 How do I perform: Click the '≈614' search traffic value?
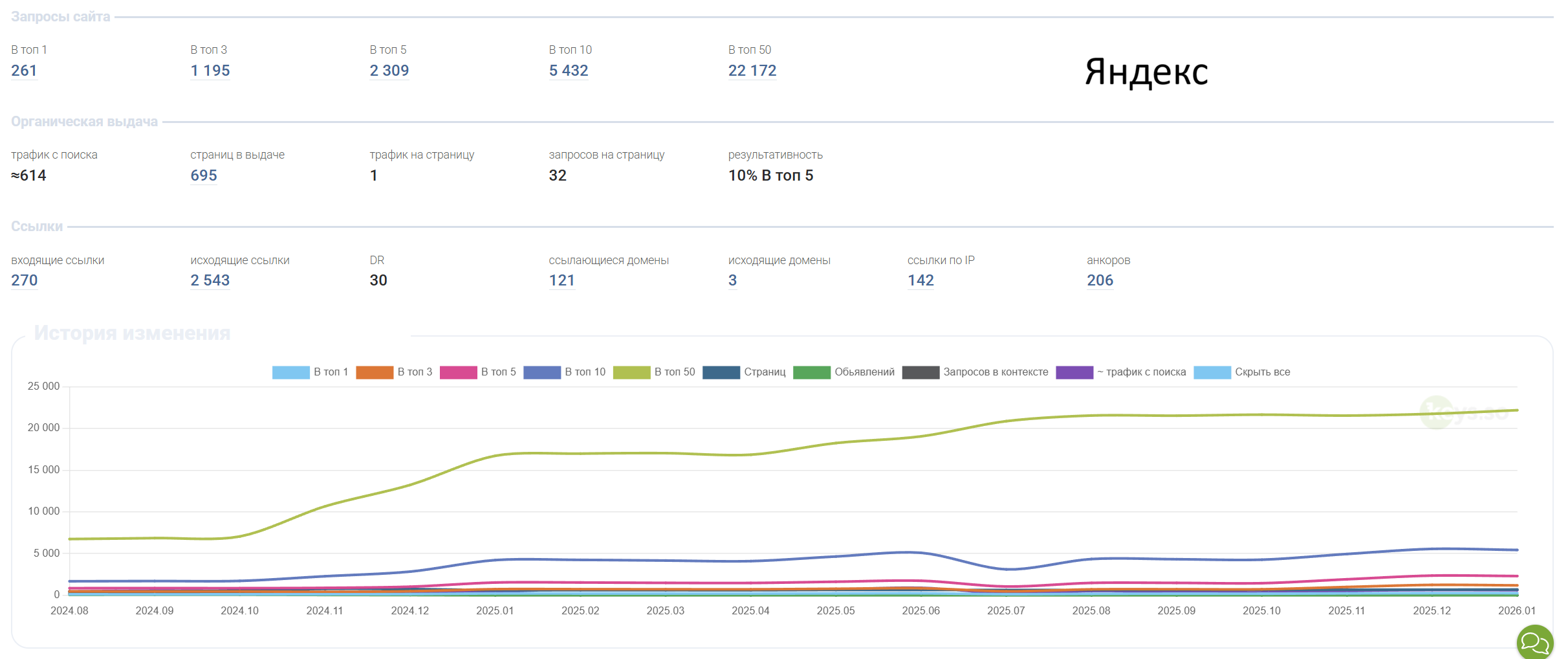point(28,175)
